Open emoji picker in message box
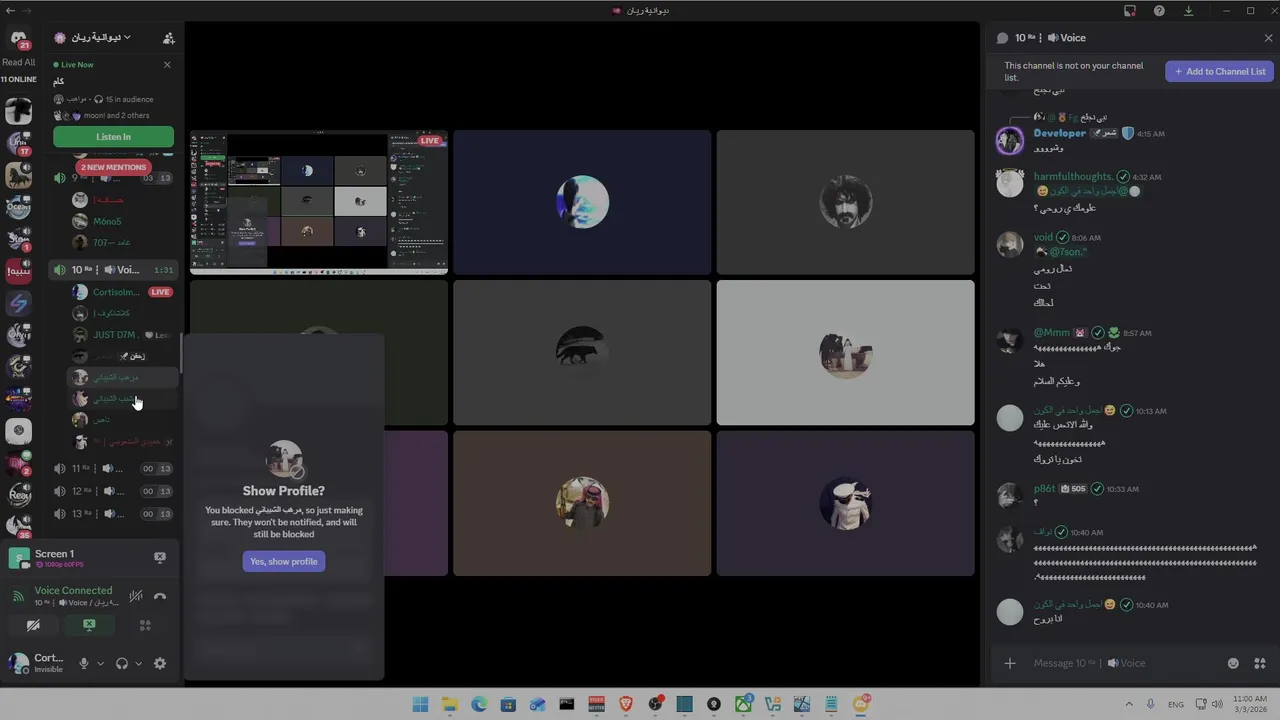 point(1233,663)
